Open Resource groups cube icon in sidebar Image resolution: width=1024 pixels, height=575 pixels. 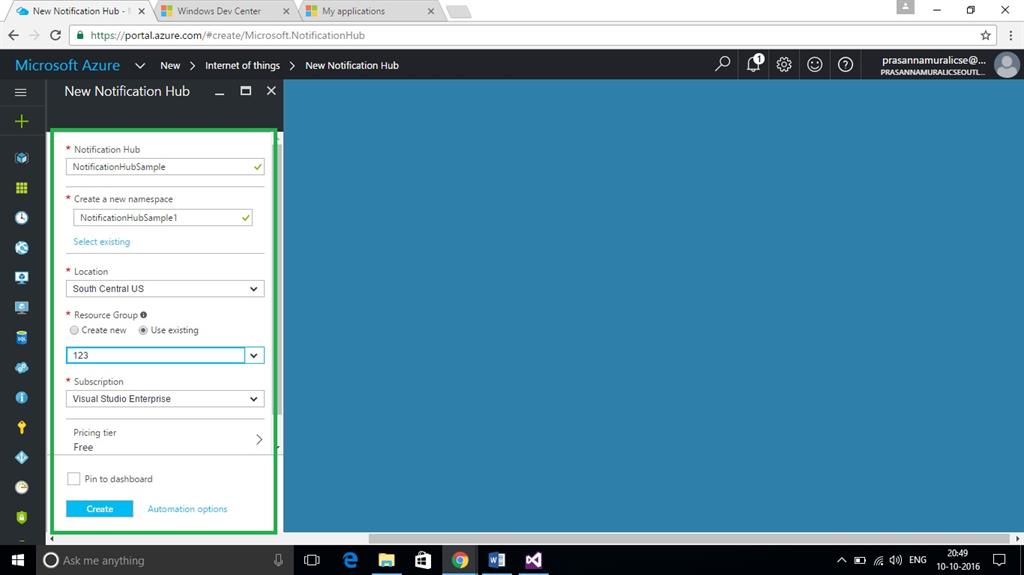(22, 158)
